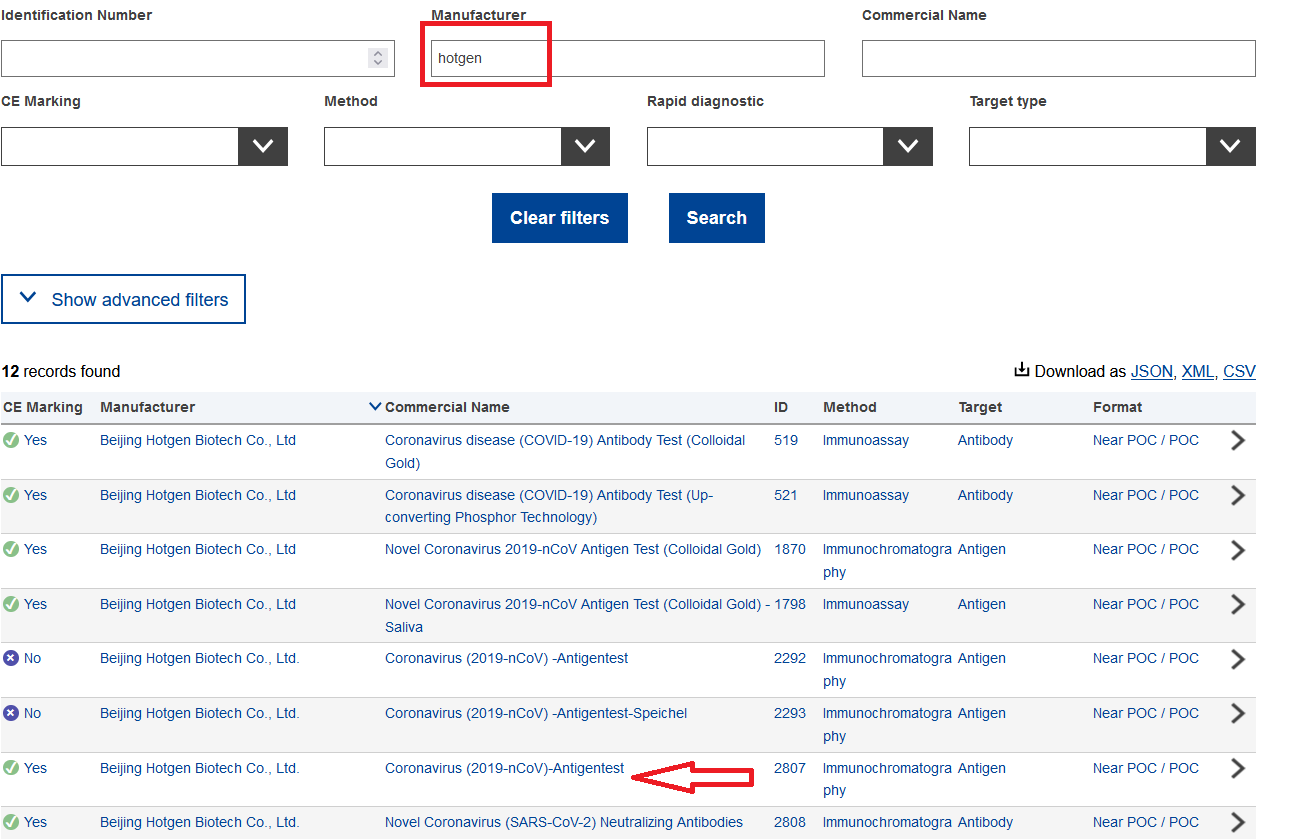Open Novel Coronavirus Antigen Test ID 1870 name
The image size is (1292, 839).
(x=573, y=549)
